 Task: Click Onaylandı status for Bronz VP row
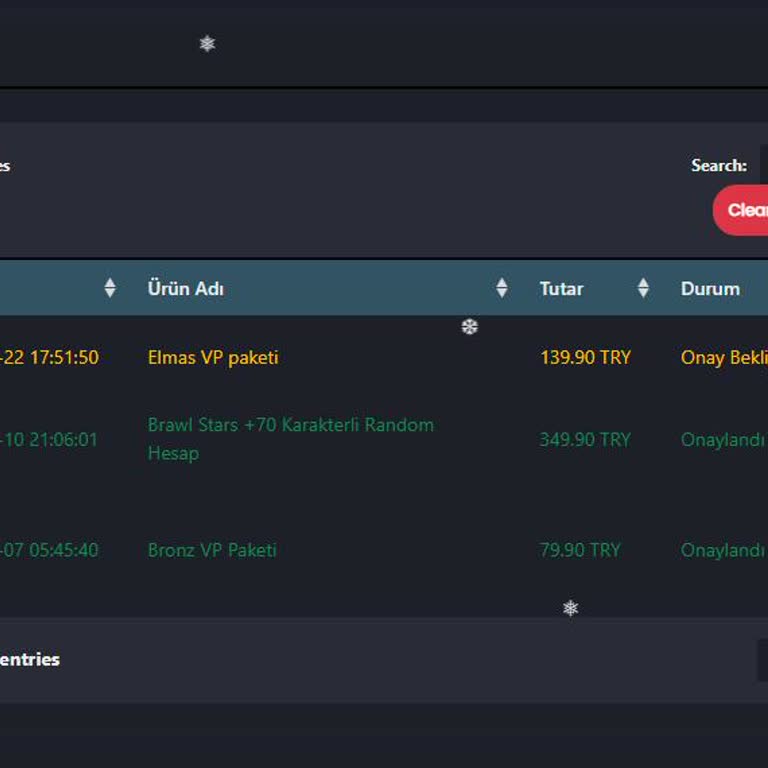pyautogui.click(x=723, y=550)
